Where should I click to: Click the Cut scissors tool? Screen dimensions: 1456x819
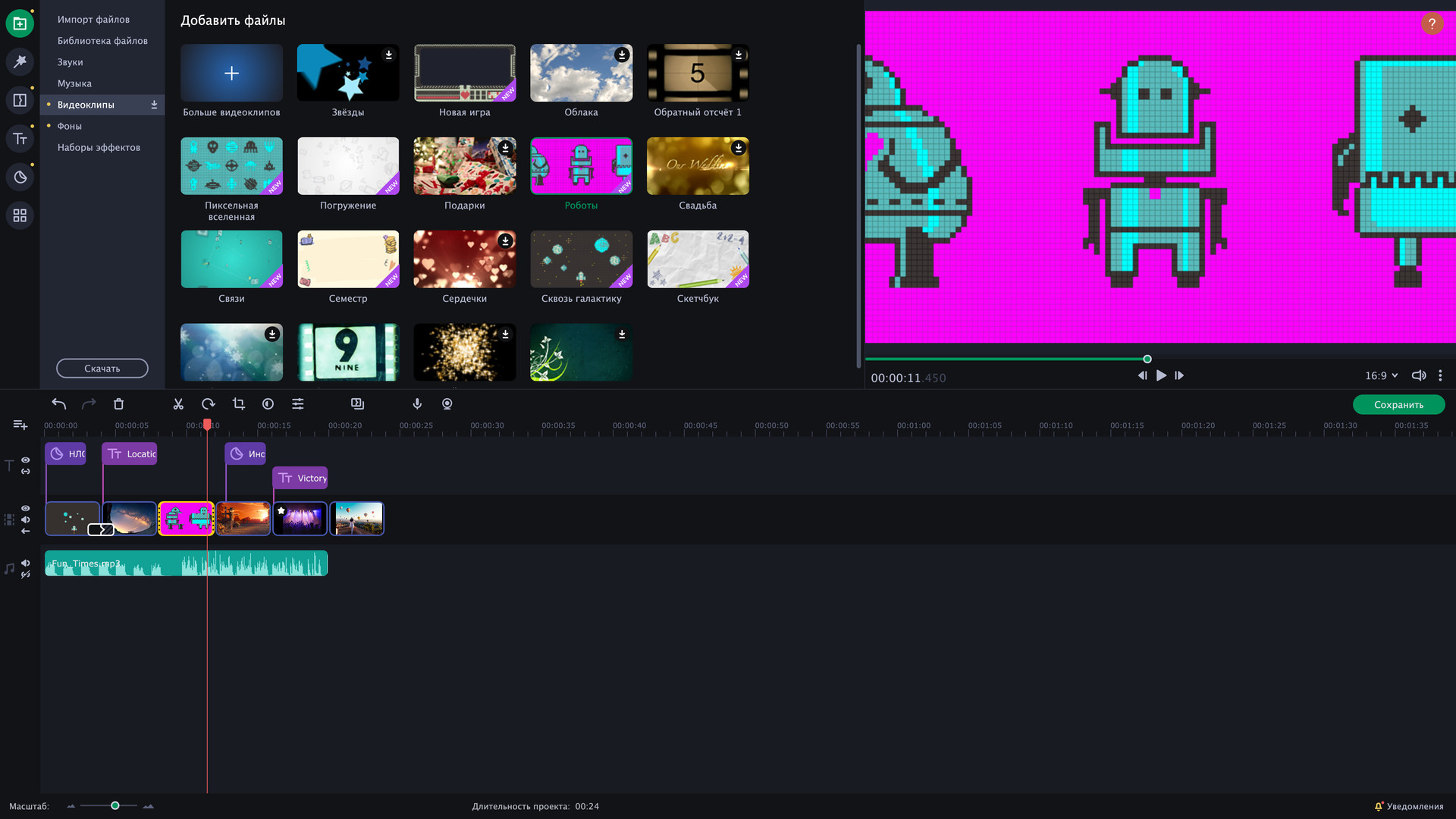pos(178,404)
